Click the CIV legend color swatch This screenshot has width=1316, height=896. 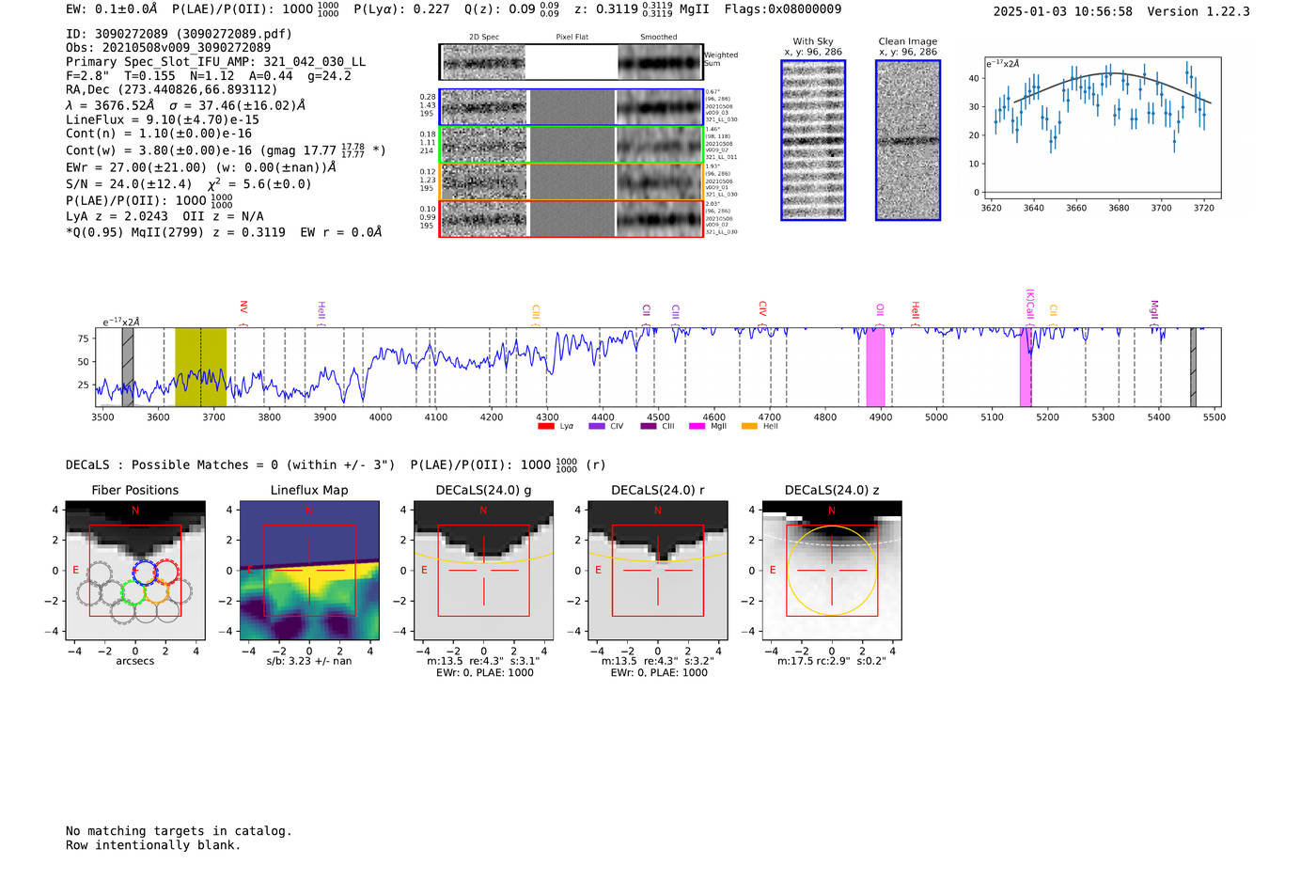click(x=597, y=427)
